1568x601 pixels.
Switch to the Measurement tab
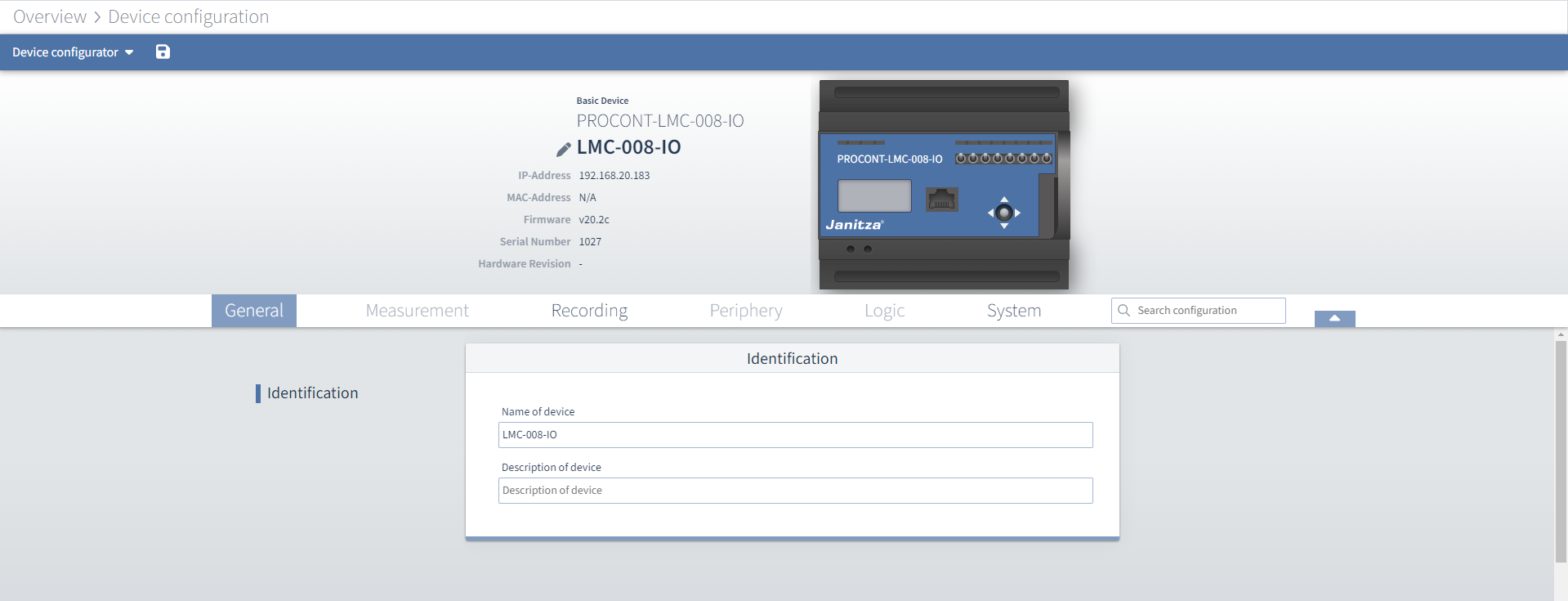[417, 311]
